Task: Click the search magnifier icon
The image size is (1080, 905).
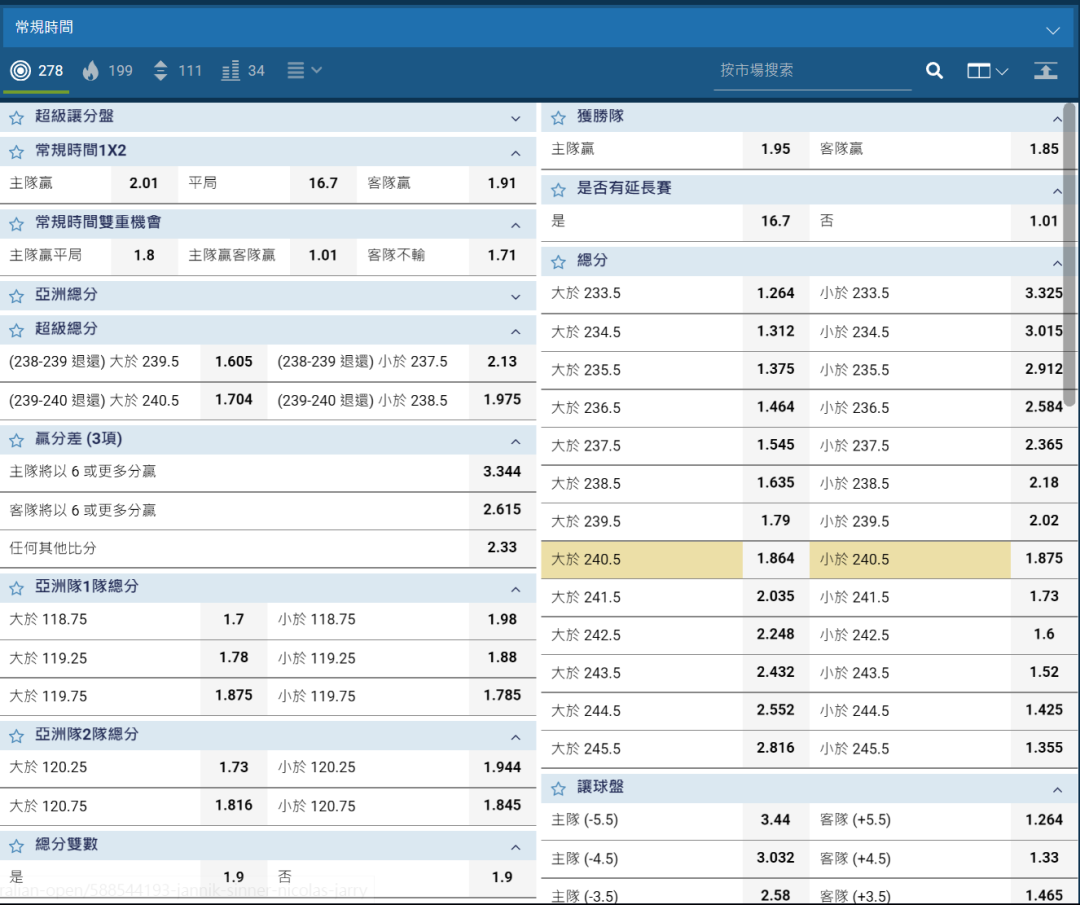Action: 934,71
